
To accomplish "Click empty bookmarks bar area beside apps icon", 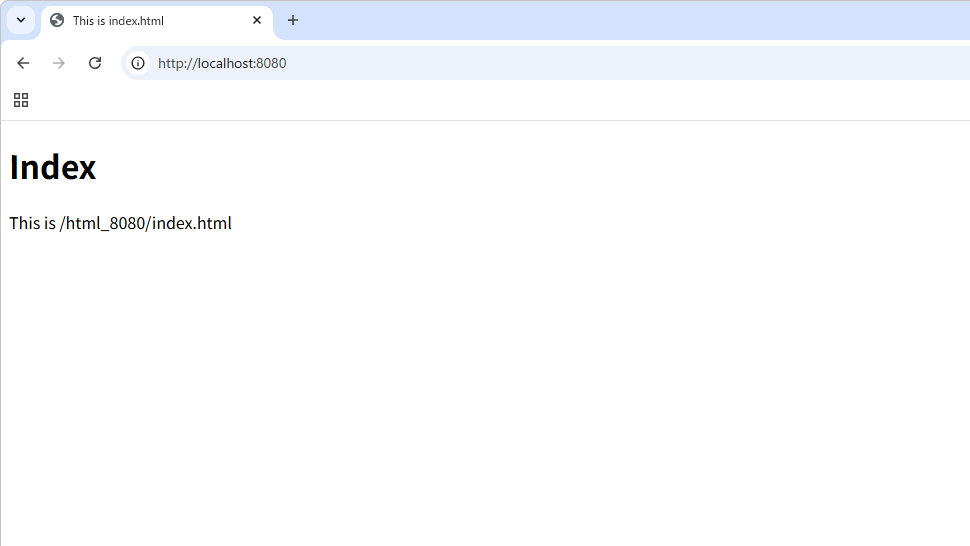I will (x=400, y=100).
